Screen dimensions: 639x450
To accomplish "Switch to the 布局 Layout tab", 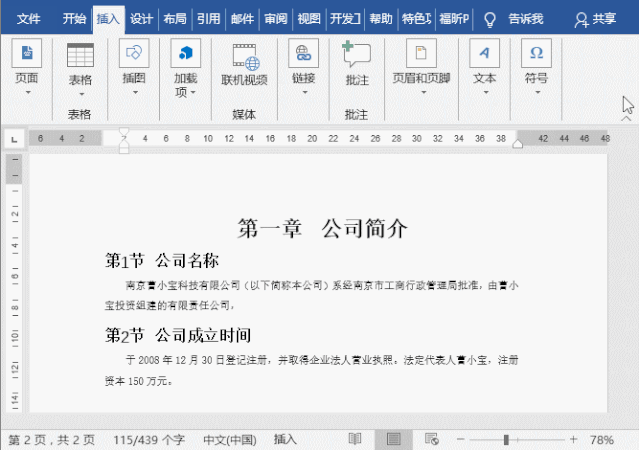I will point(175,19).
